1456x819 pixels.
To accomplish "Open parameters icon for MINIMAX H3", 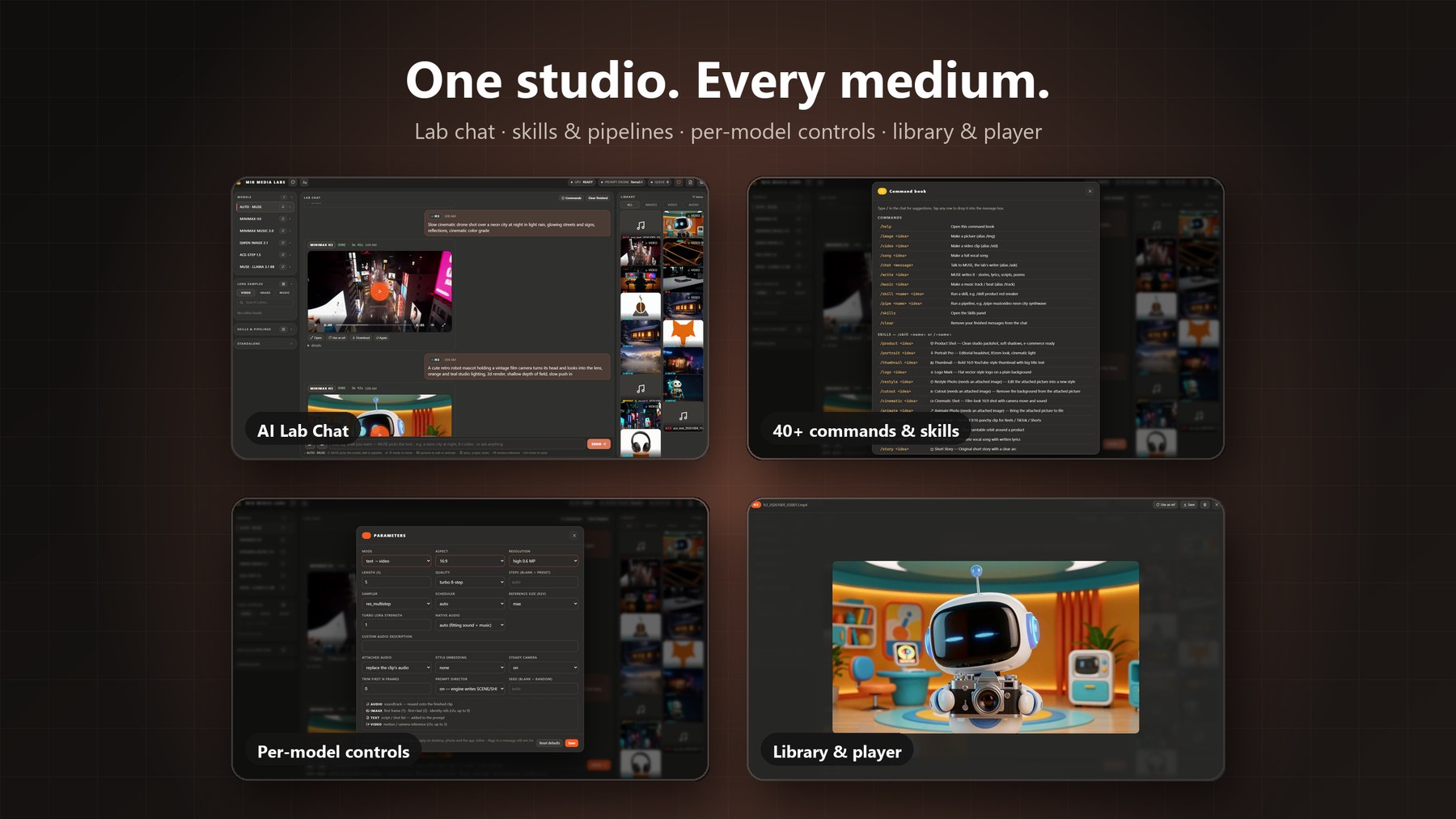I will (x=283, y=219).
